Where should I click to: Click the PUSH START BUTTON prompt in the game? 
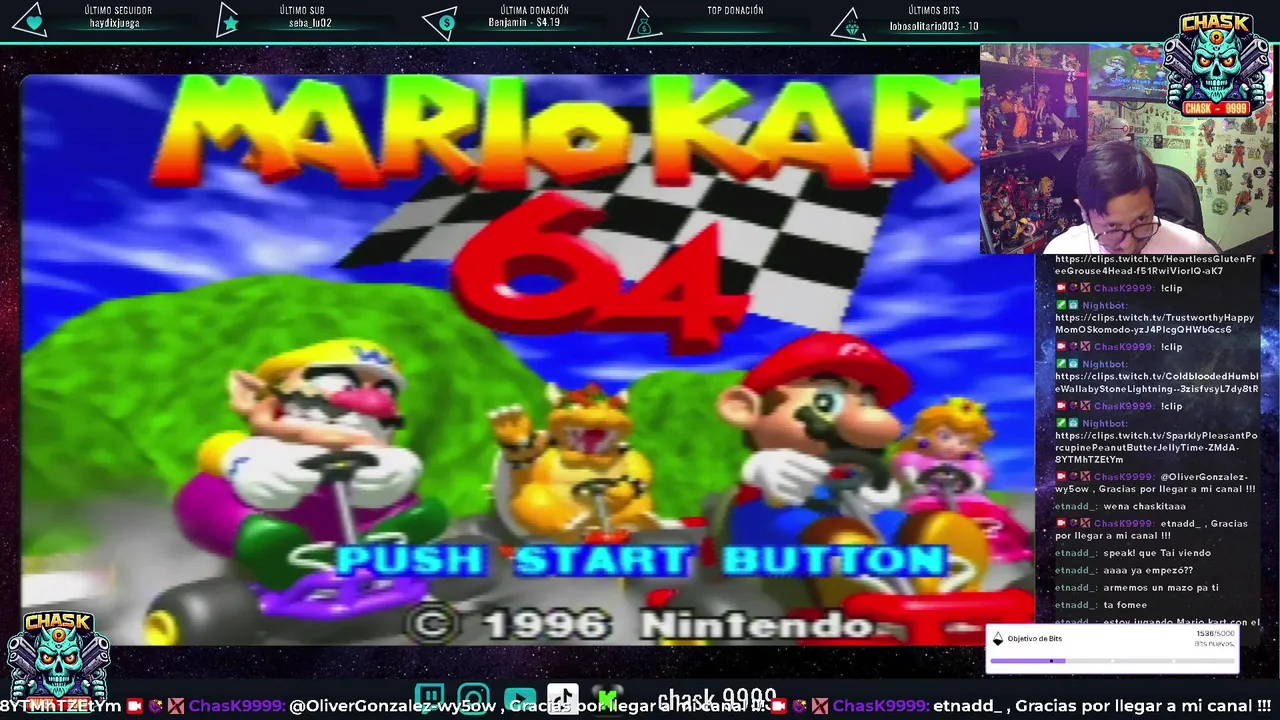(x=640, y=560)
